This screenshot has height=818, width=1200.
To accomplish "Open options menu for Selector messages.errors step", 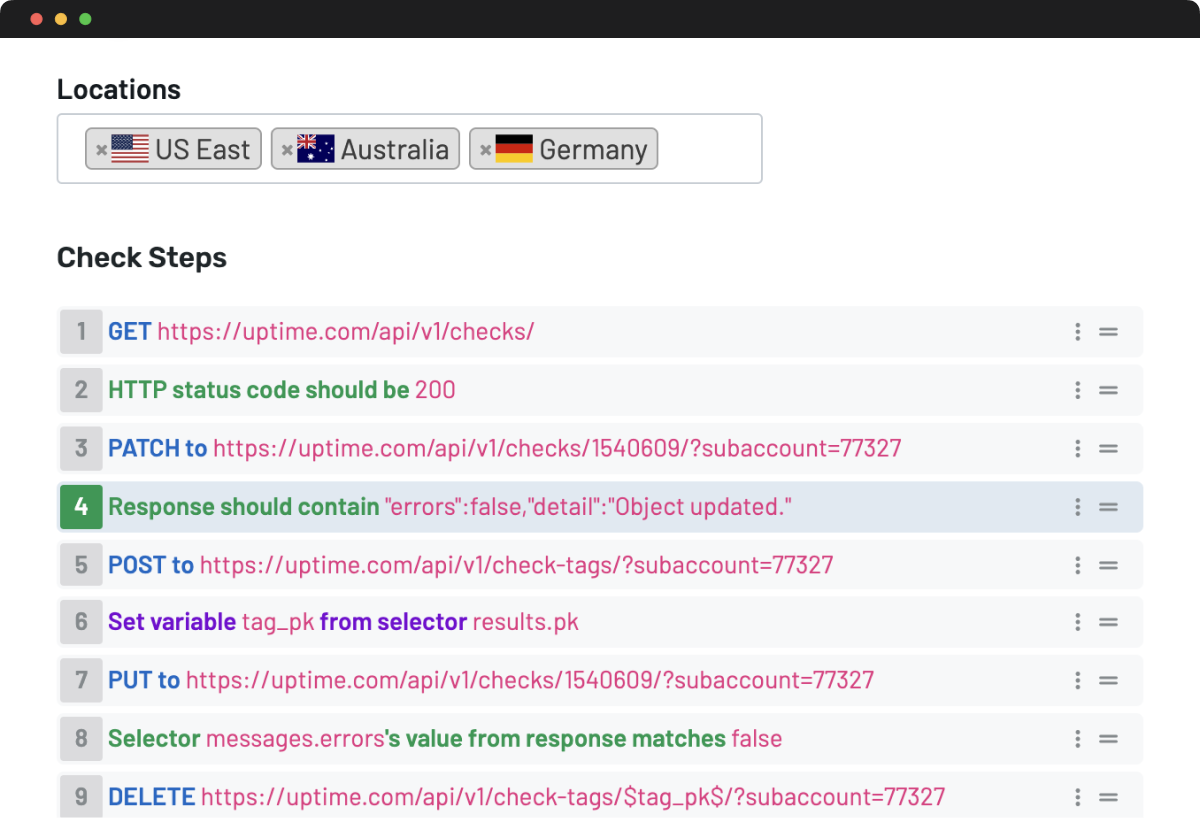I will click(1077, 739).
